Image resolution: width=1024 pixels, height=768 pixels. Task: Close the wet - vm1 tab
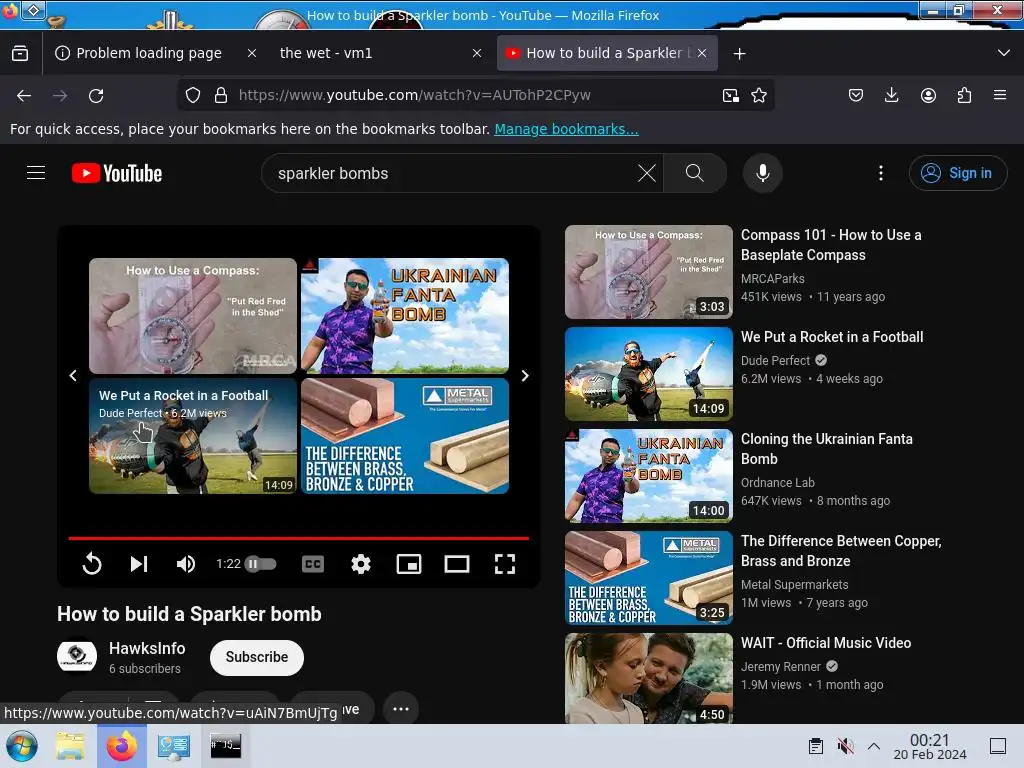tap(477, 53)
